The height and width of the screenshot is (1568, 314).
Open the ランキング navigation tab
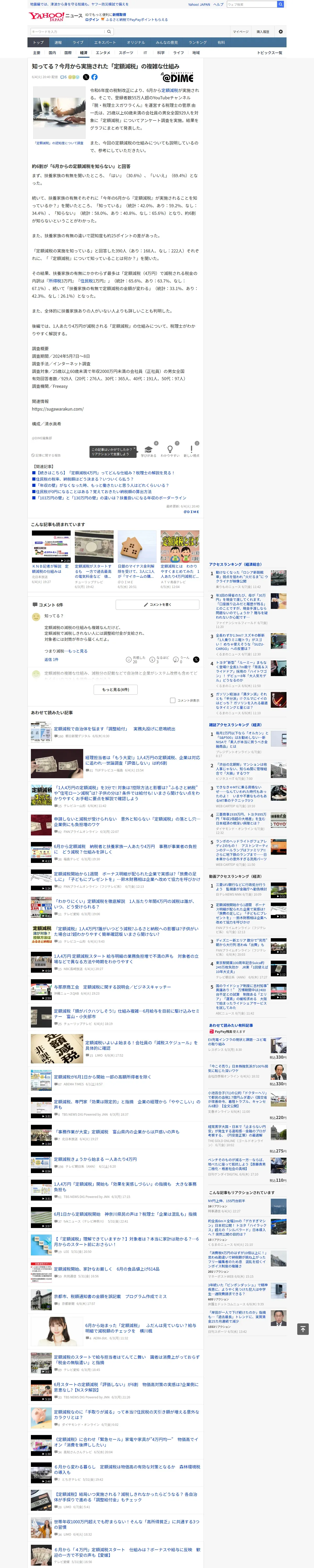pyautogui.click(x=198, y=43)
